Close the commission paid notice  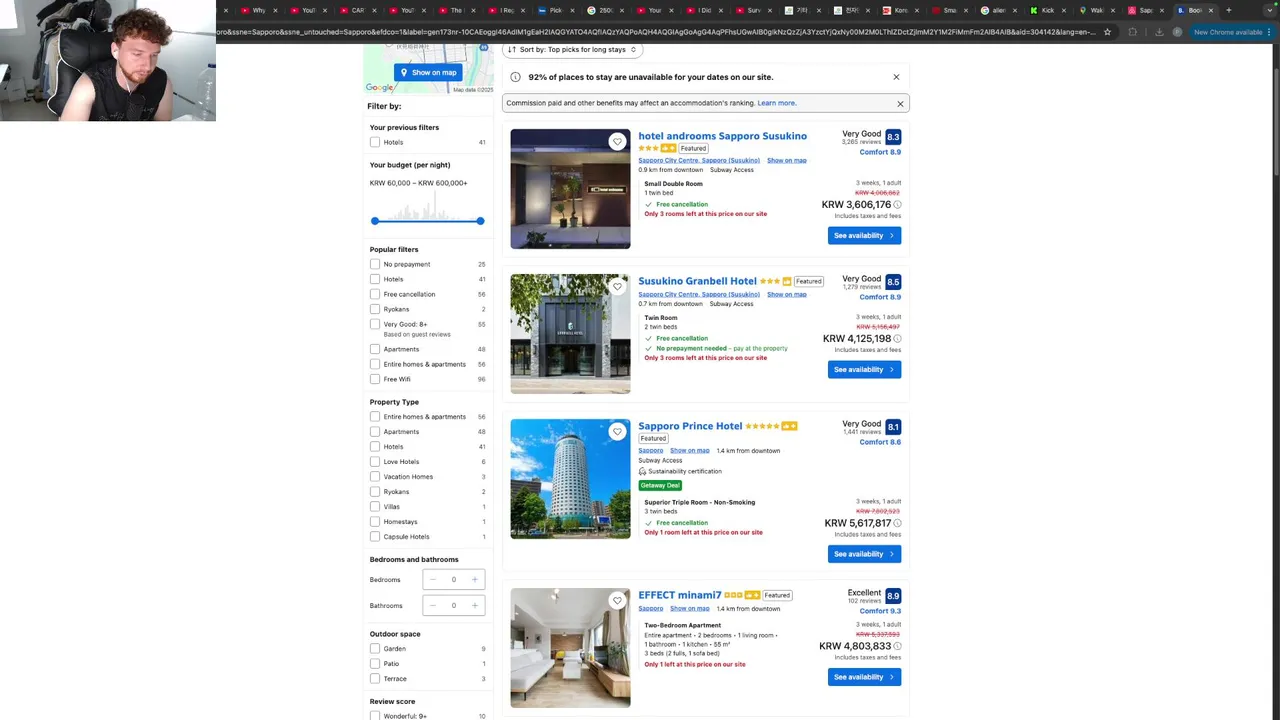point(900,104)
